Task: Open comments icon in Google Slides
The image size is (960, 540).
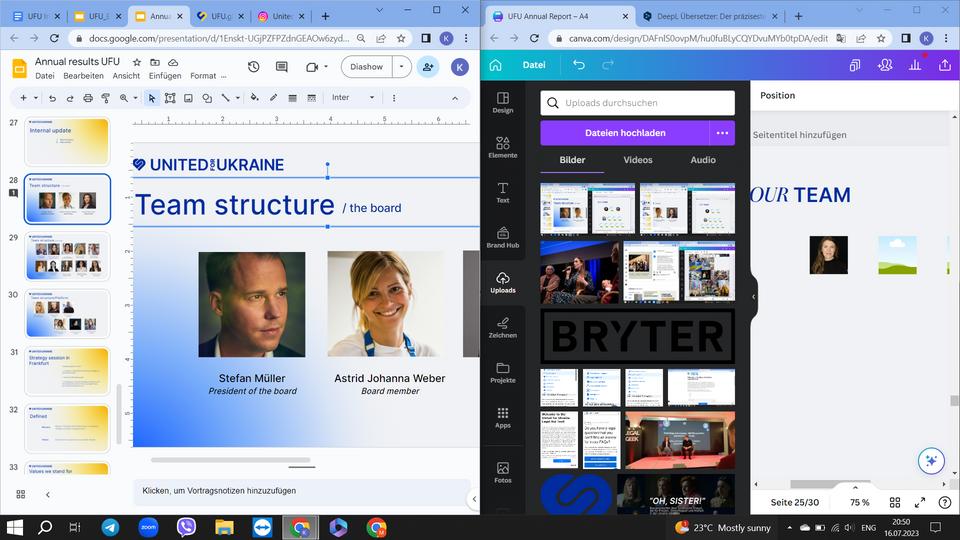Action: [282, 67]
